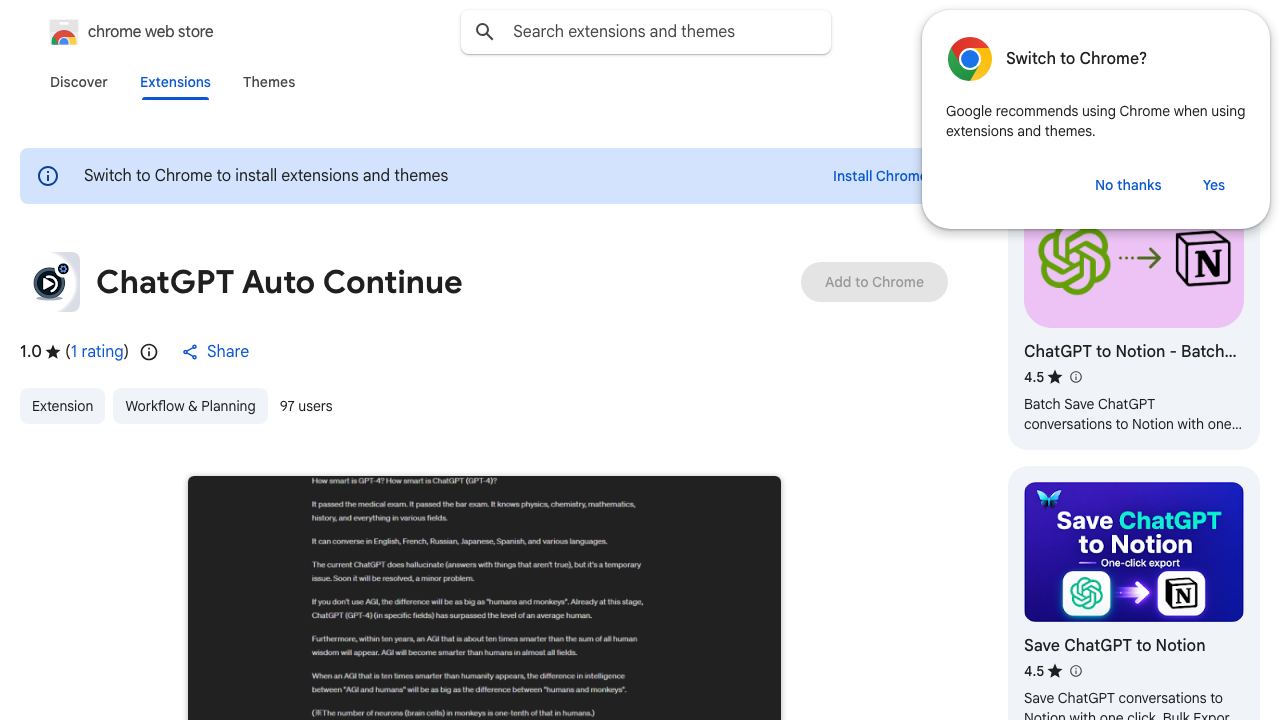Click the Add to Chrome button
Screen dimensions: 1280x720
click(x=874, y=282)
